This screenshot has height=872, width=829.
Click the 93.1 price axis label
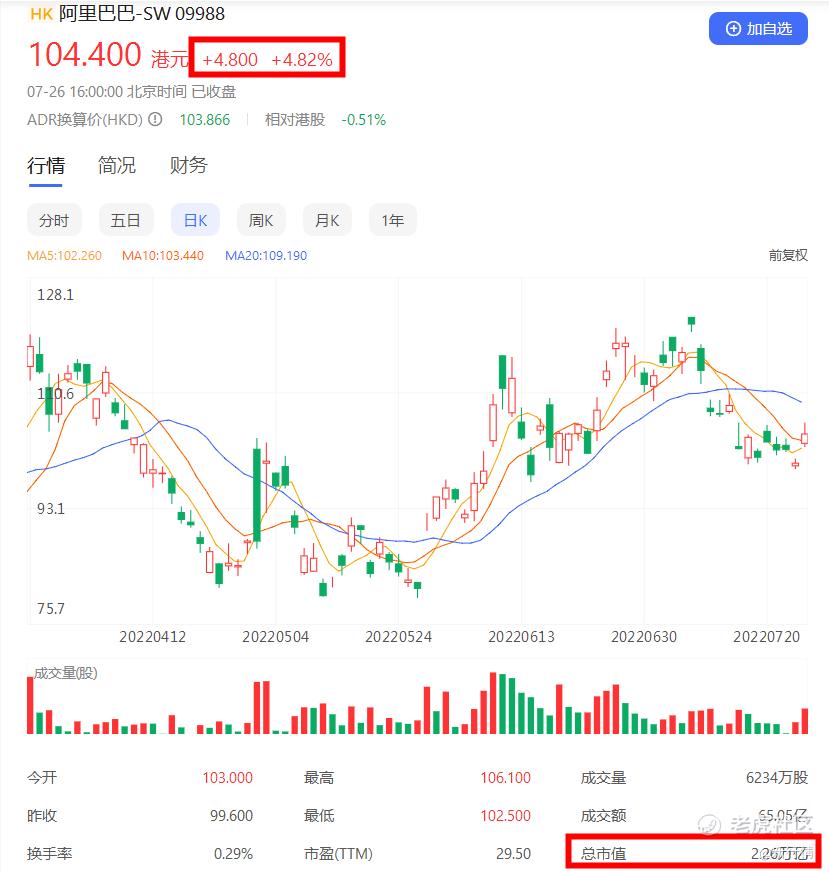pyautogui.click(x=51, y=509)
